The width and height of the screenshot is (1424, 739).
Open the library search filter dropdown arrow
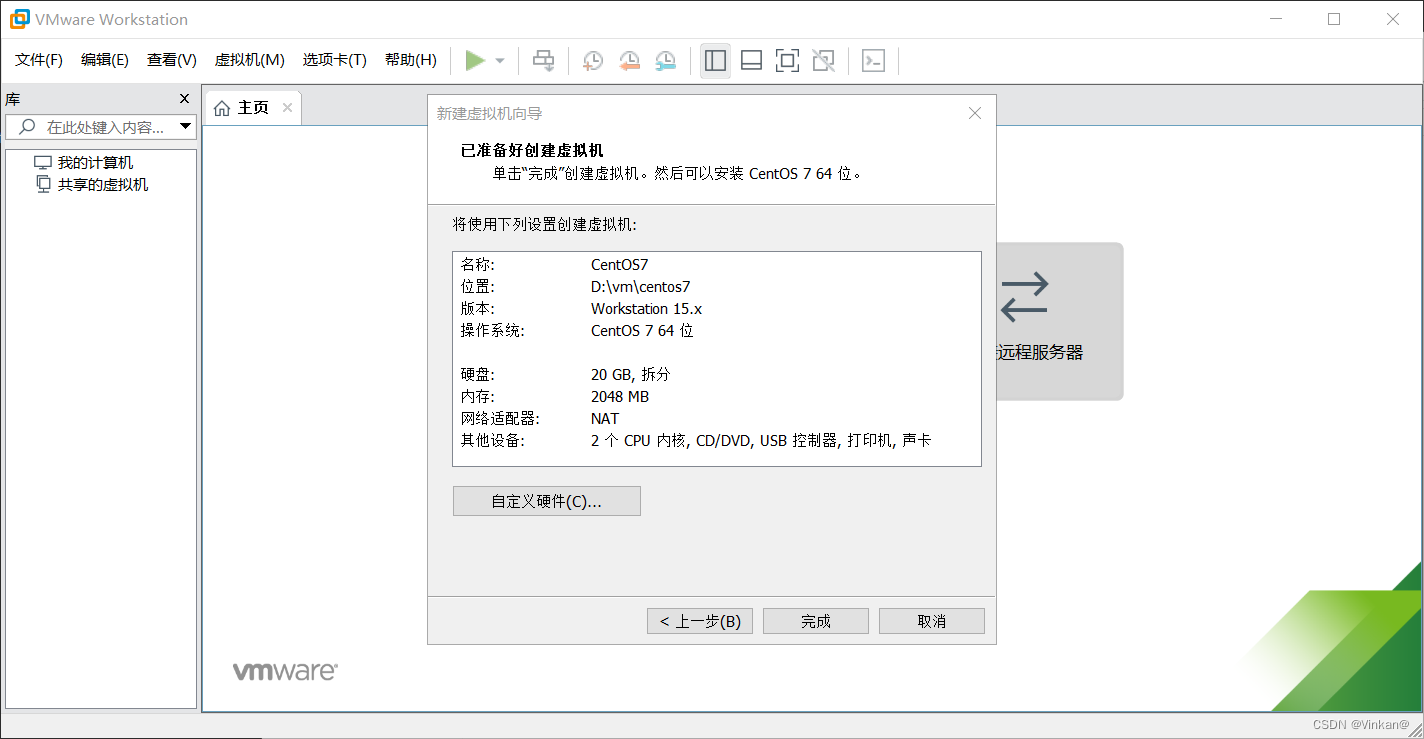tap(186, 126)
